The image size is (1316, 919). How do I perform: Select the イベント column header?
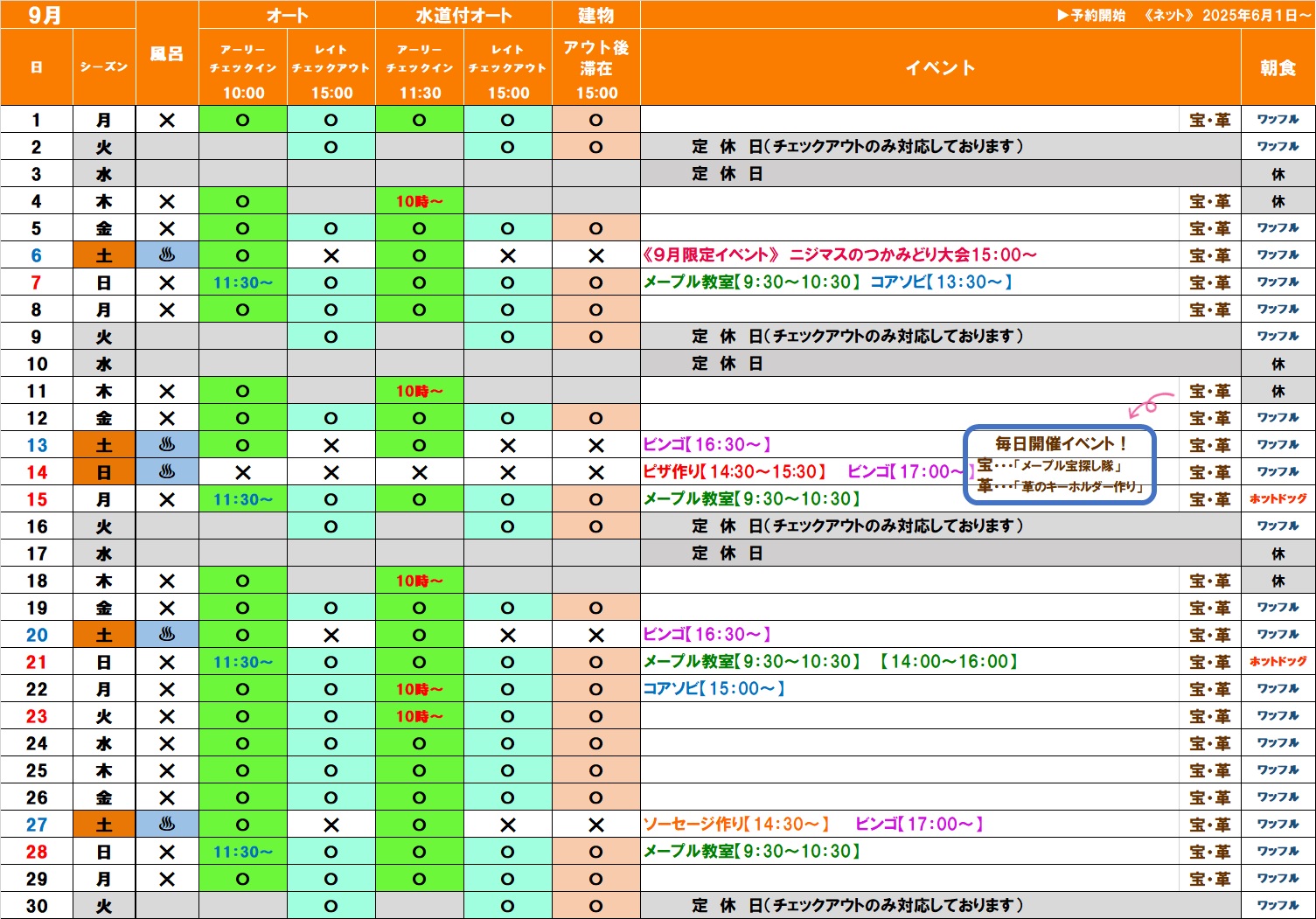941,67
